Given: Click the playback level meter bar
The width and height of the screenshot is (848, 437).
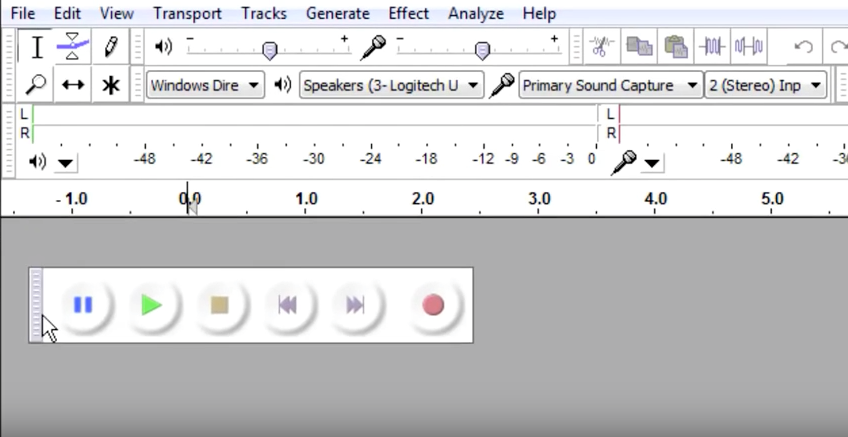Looking at the screenshot, I should tap(314, 124).
